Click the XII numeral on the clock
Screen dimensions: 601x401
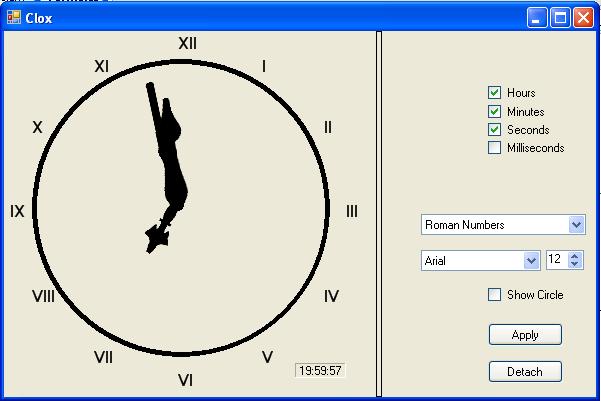point(187,43)
